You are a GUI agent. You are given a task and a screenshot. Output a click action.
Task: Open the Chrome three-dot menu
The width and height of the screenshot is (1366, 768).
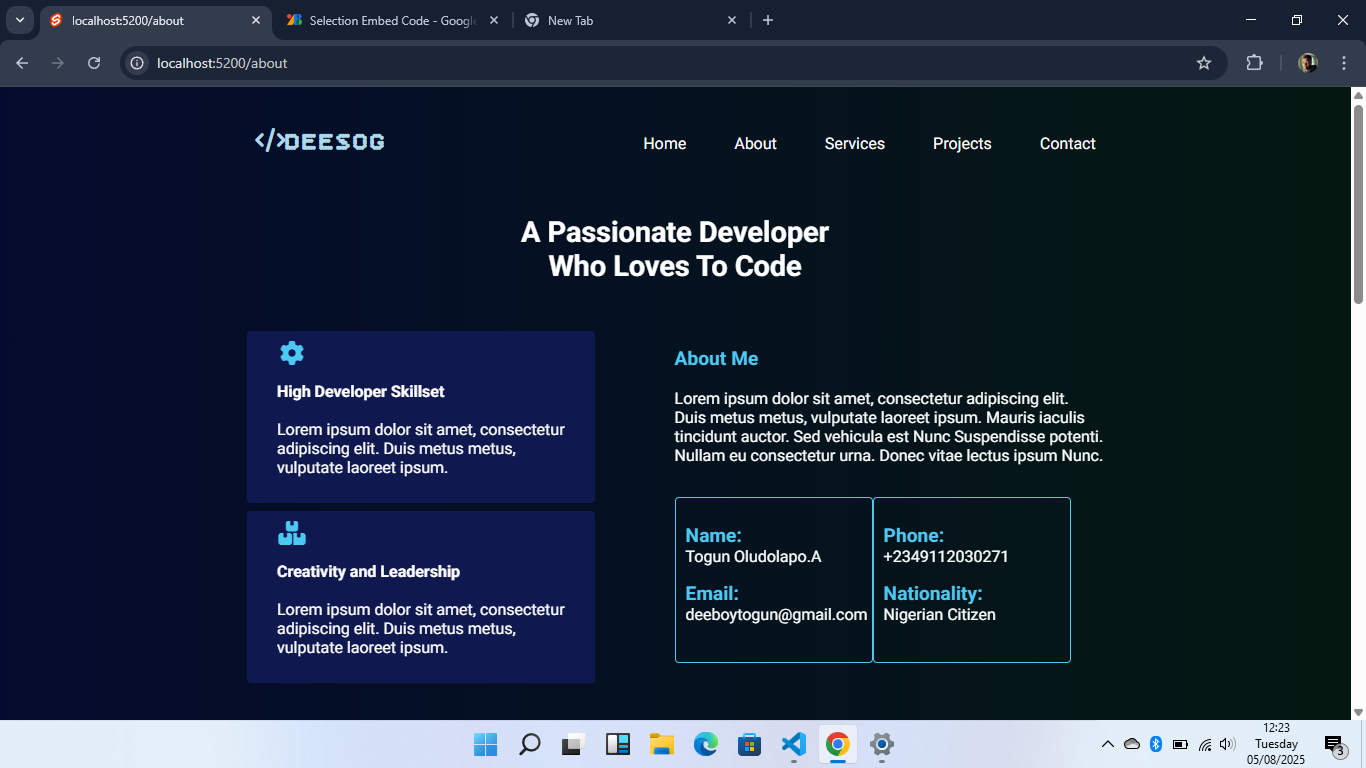[1344, 63]
